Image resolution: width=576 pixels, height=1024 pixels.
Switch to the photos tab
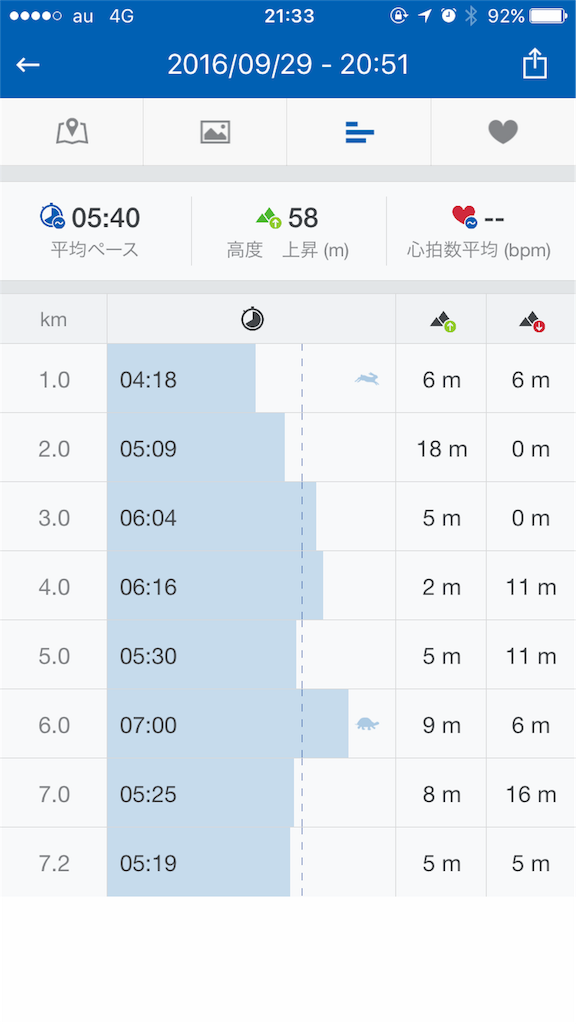pyautogui.click(x=215, y=132)
